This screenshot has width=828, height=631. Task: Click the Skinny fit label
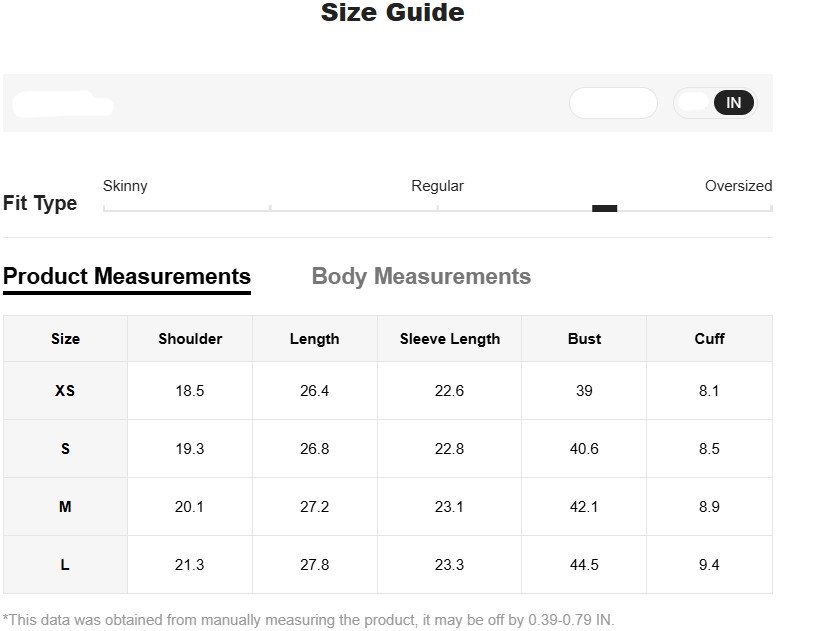coord(125,186)
